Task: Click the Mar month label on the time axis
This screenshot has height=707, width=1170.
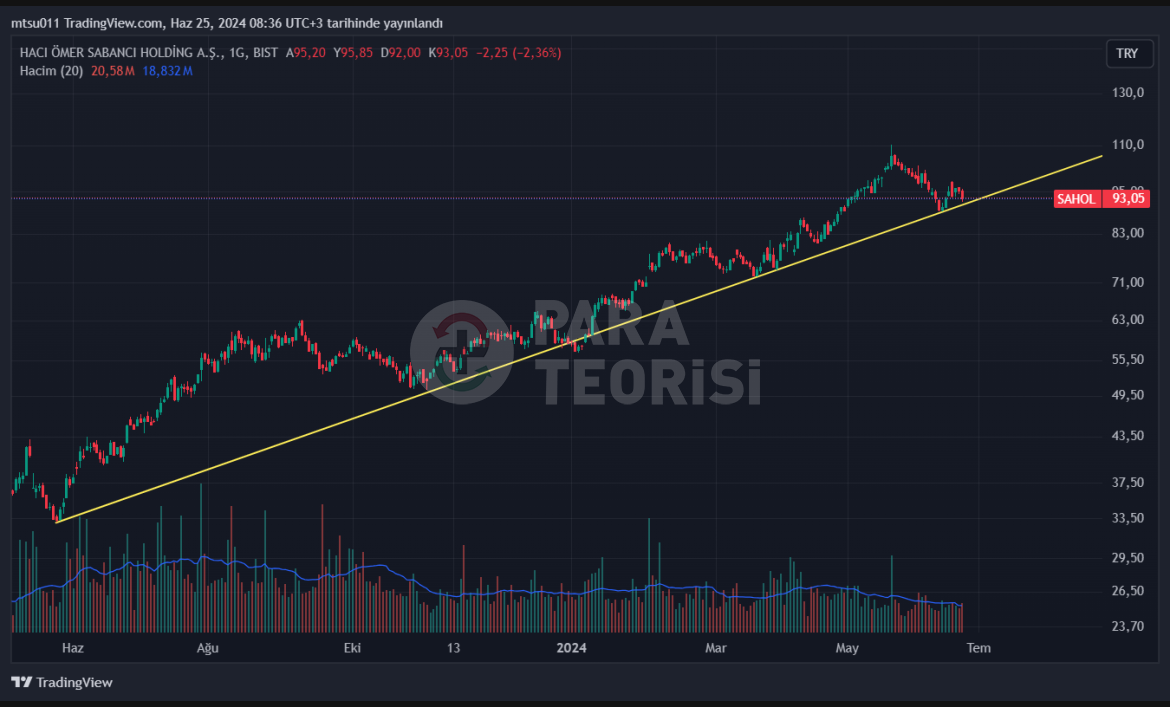Action: pyautogui.click(x=716, y=648)
